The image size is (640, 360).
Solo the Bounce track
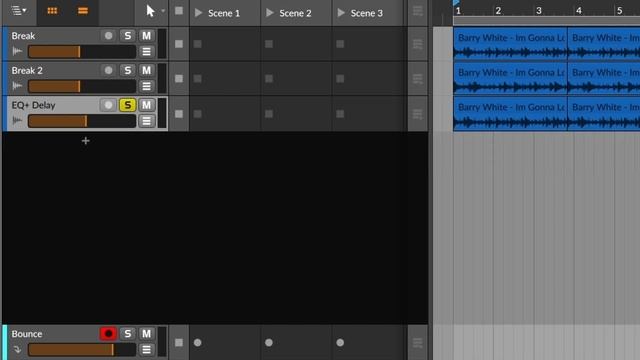click(127, 333)
